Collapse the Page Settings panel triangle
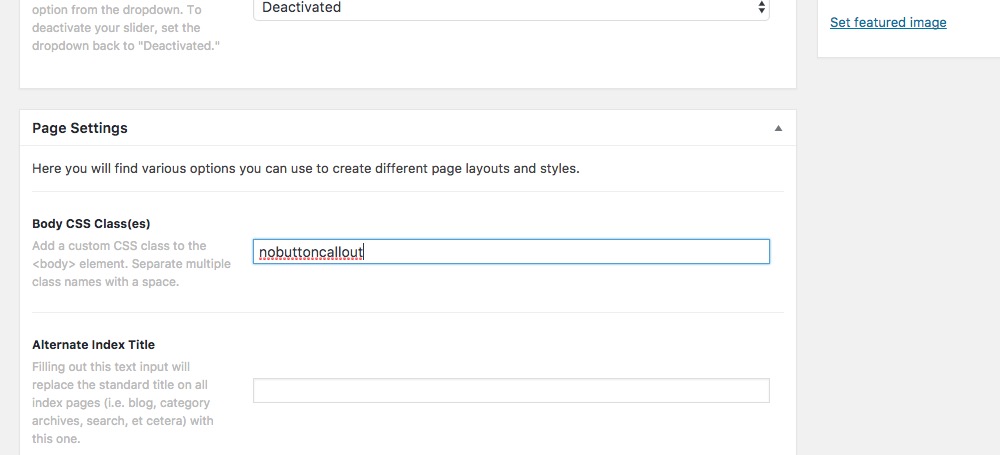This screenshot has width=1000, height=455. tap(778, 128)
